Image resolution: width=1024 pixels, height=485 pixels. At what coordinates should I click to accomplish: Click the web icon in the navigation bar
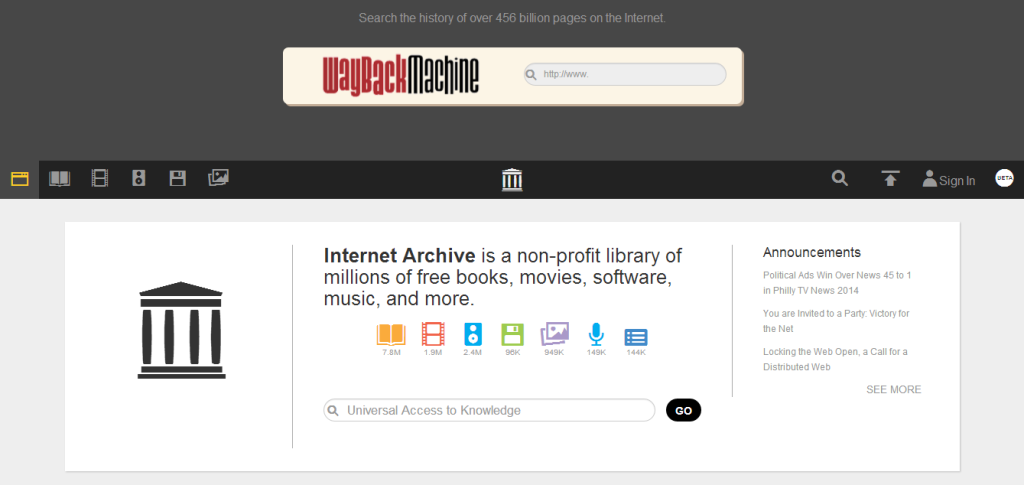(20, 179)
